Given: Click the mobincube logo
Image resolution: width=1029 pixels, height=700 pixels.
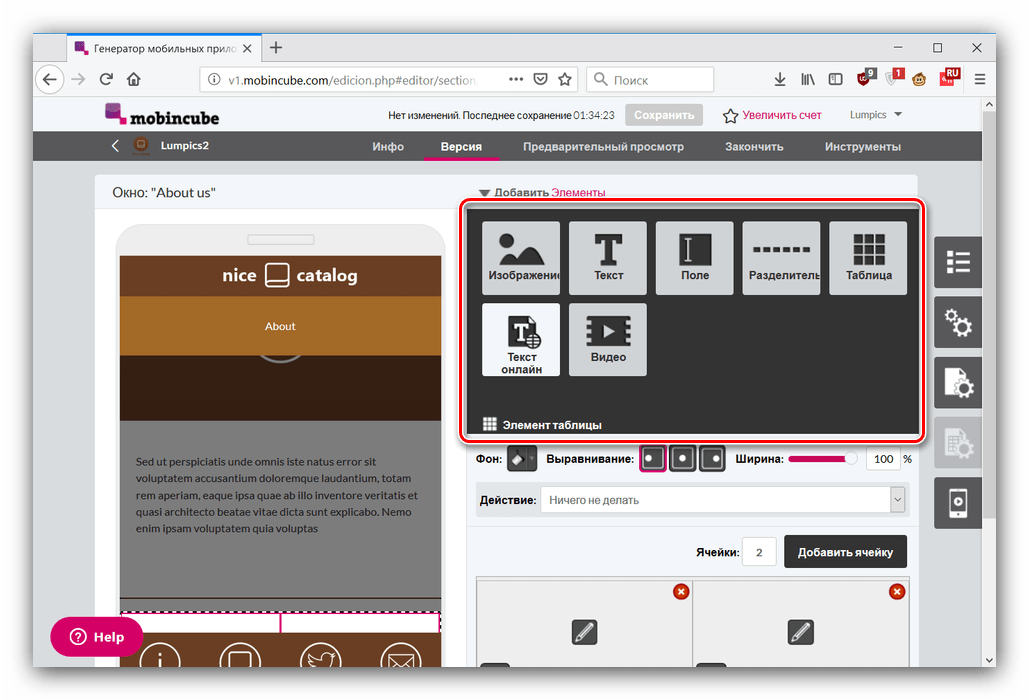Looking at the screenshot, I should click(x=162, y=115).
